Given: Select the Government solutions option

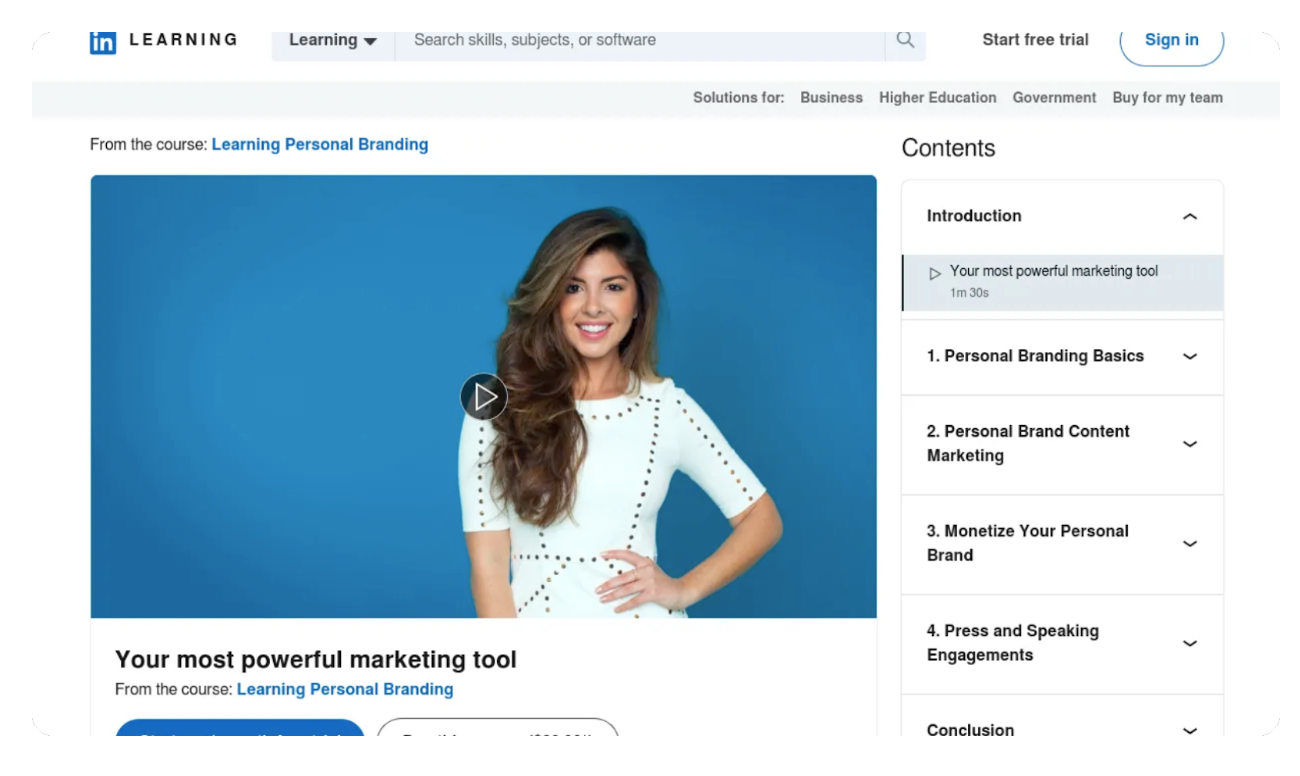Looking at the screenshot, I should (x=1054, y=97).
